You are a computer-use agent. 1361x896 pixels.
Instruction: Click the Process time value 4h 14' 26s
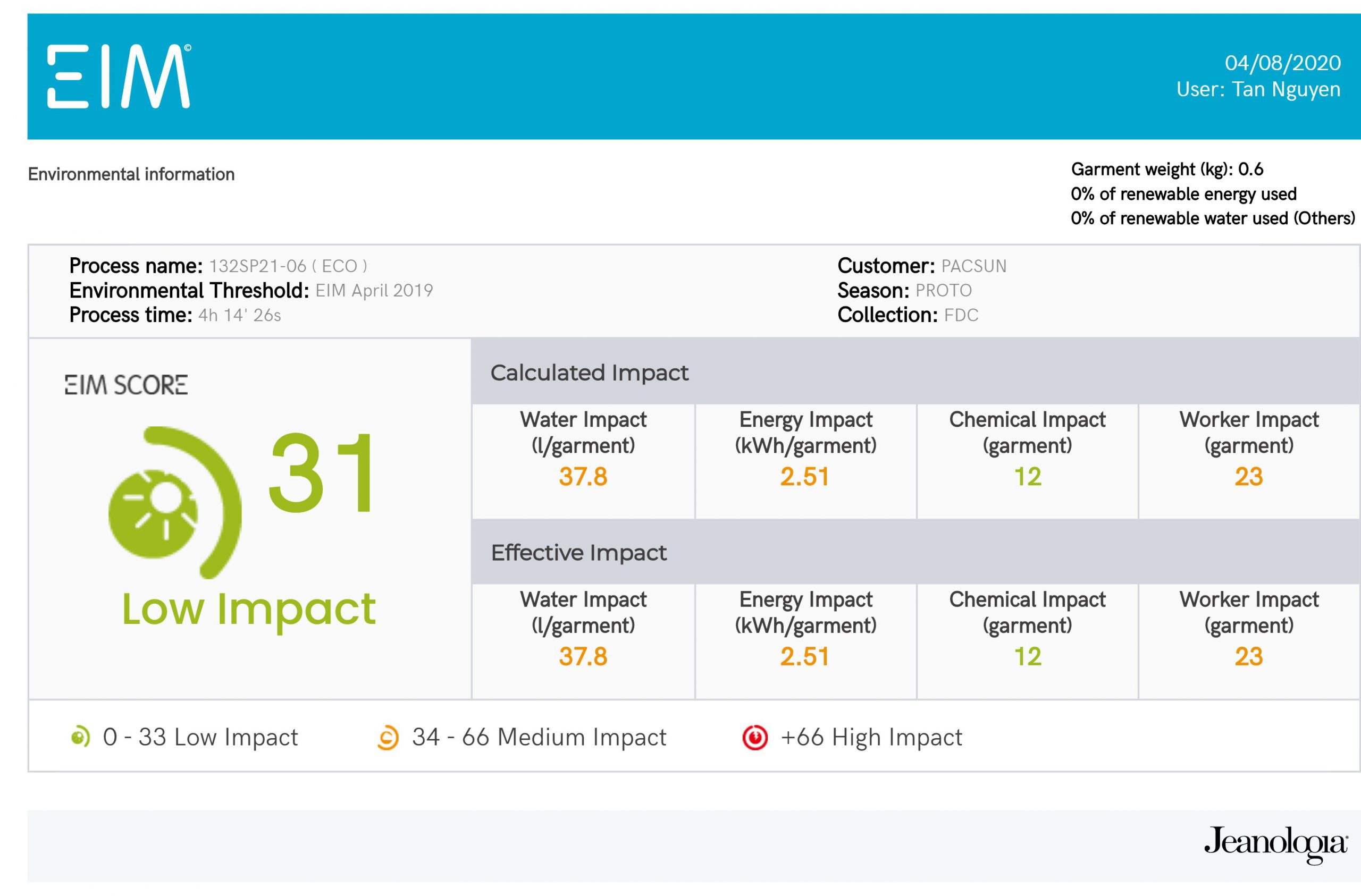tap(240, 315)
